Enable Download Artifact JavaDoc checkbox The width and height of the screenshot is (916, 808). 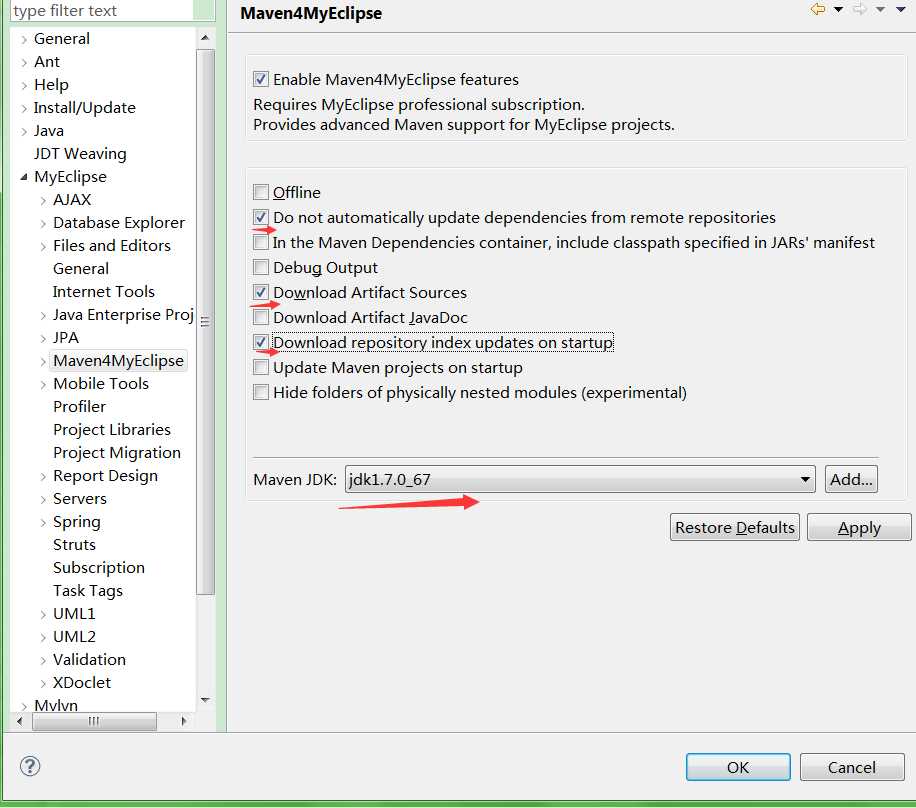pos(261,317)
